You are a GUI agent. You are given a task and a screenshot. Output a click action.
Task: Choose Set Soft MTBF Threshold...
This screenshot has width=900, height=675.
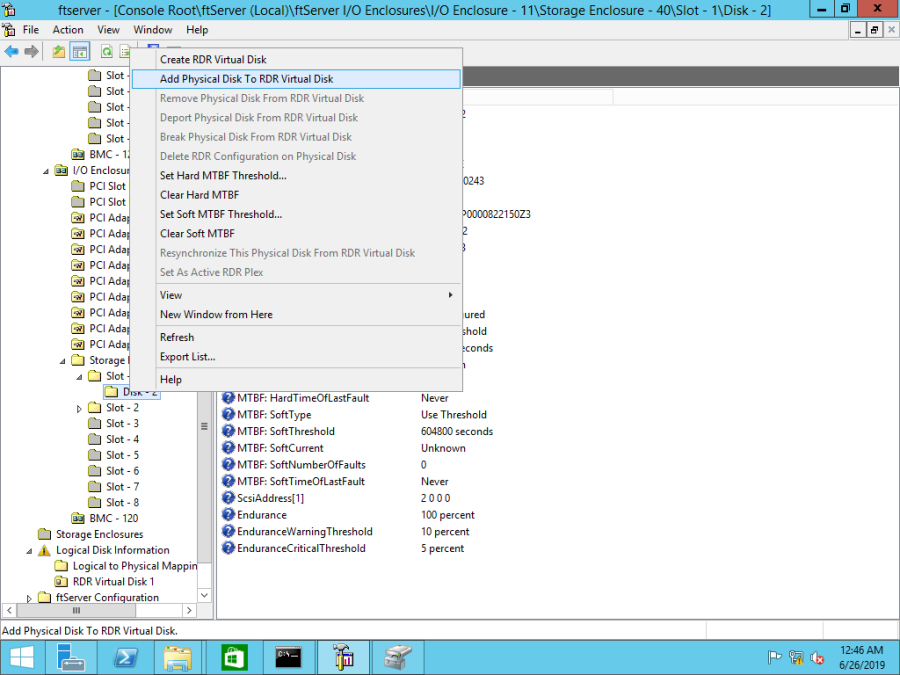pos(296,215)
